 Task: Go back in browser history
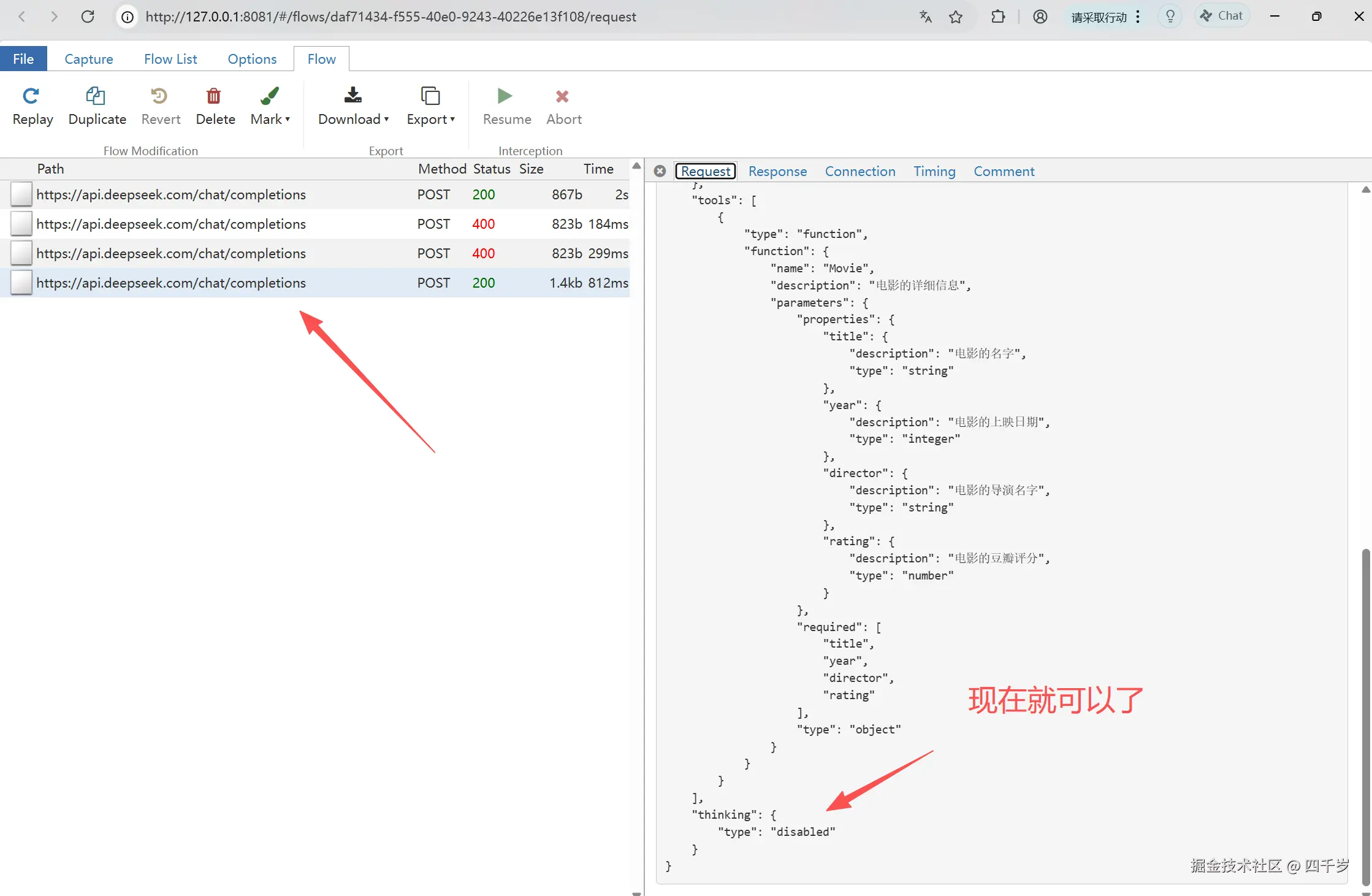(x=22, y=17)
